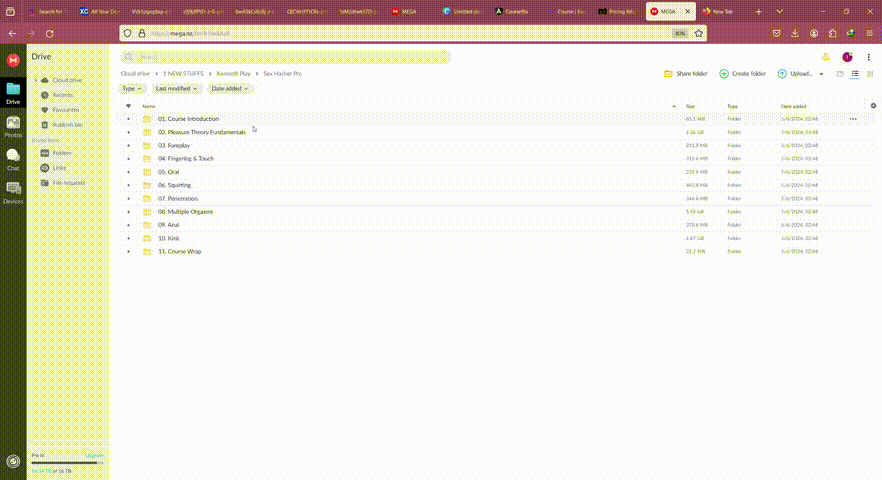Viewport: 882px width, 480px height.
Task: Select the 02. Pleasure Theory Fundamentals folder
Action: tap(201, 132)
